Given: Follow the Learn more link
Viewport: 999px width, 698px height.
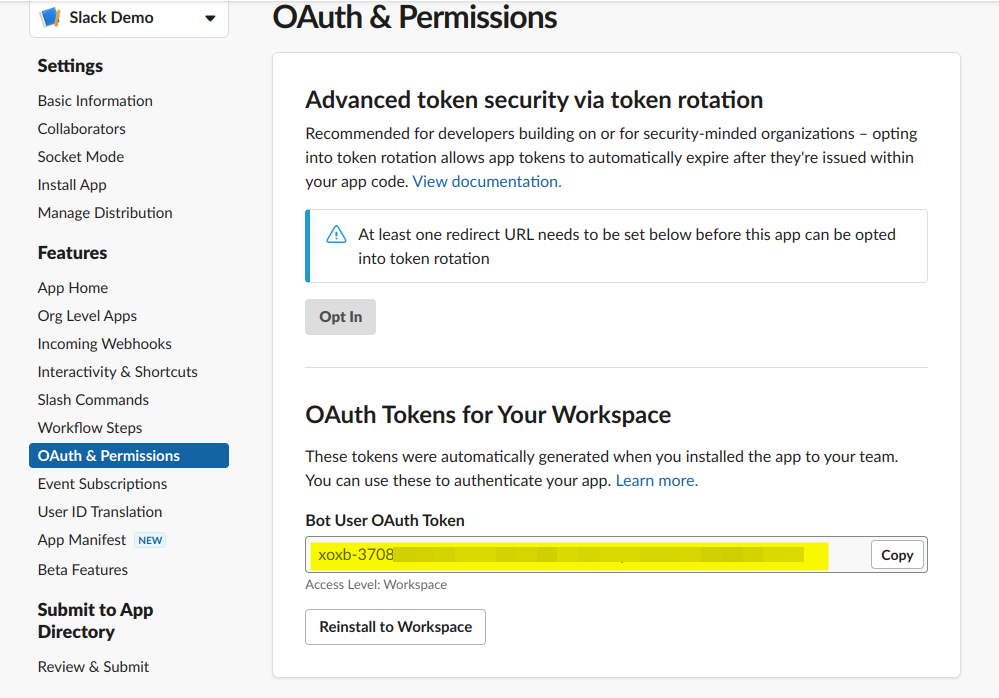Looking at the screenshot, I should pyautogui.click(x=657, y=481).
